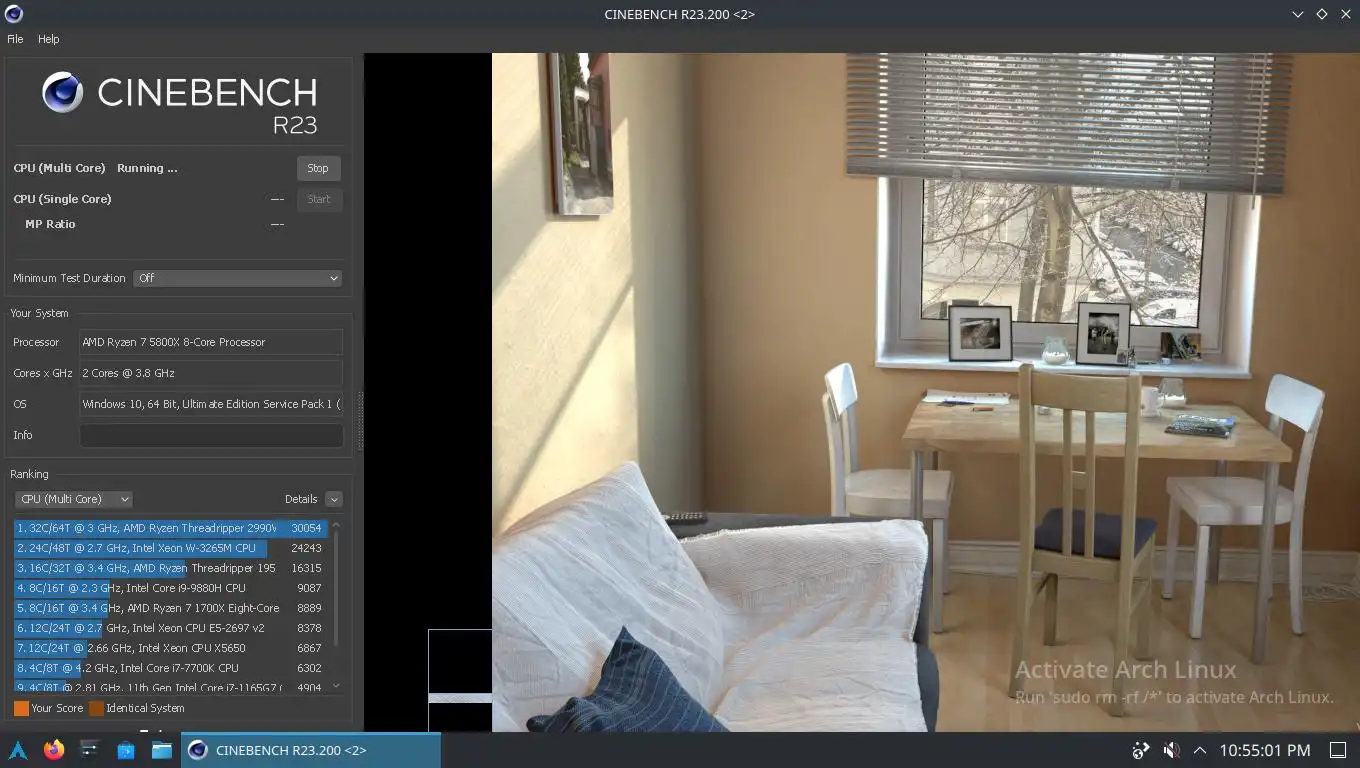Click the empty Info input field
Viewport: 1360px width, 768px height.
pos(211,435)
